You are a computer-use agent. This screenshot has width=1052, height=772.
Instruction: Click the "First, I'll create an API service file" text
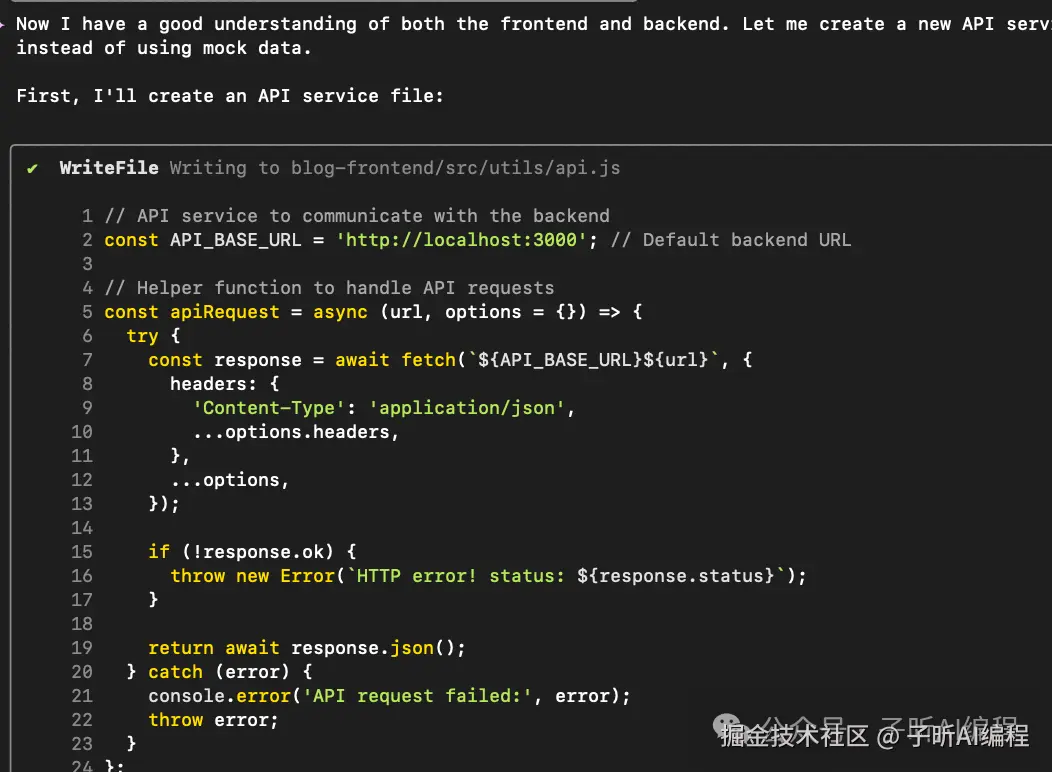pyautogui.click(x=229, y=96)
